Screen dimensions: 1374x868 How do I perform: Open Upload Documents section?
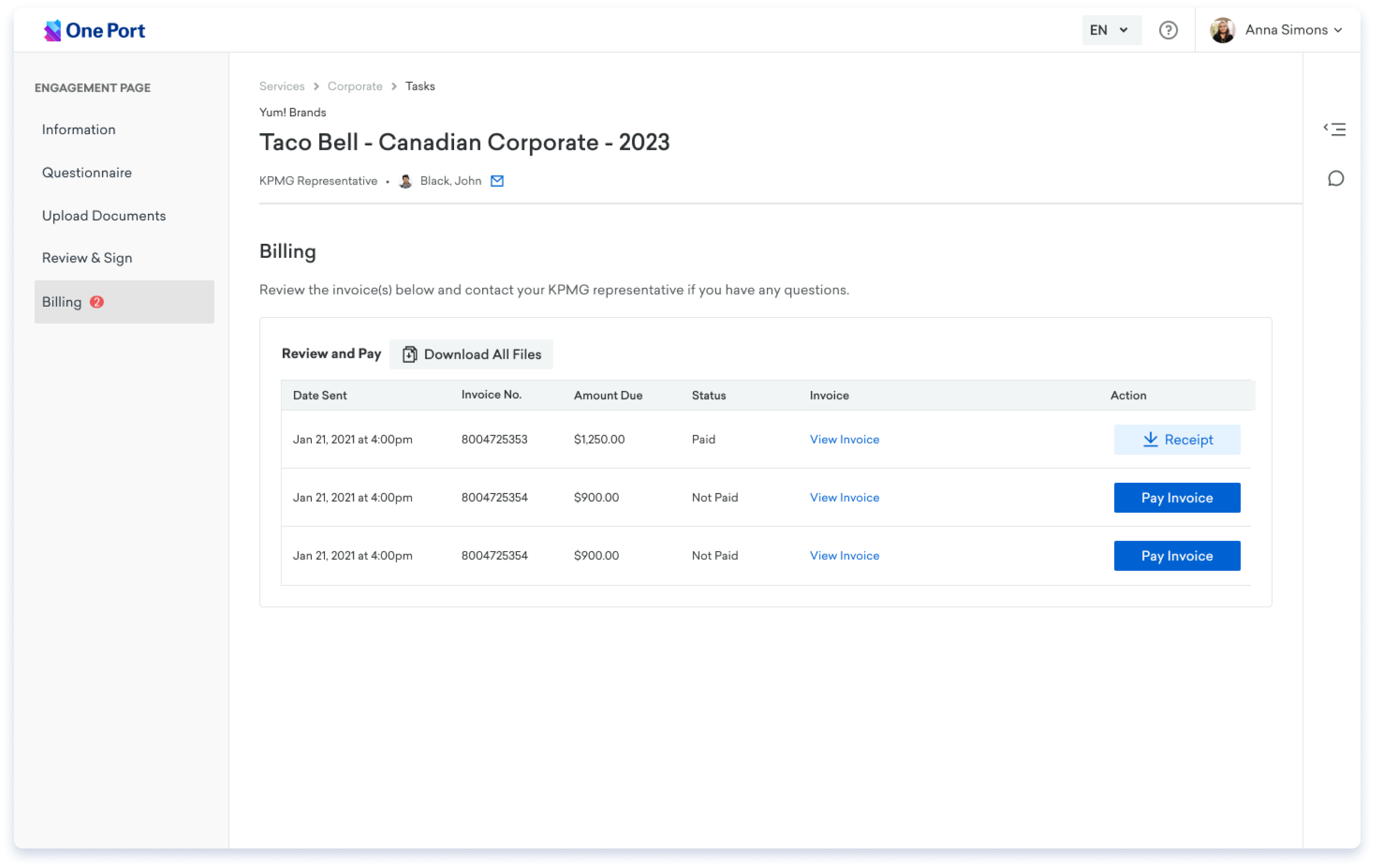104,216
